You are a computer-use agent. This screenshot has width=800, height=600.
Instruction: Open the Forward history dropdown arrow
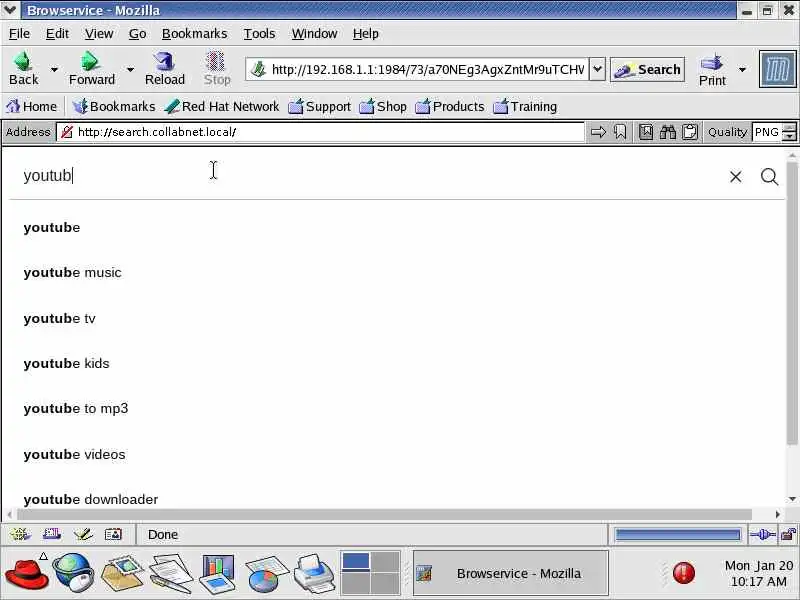coord(130,69)
